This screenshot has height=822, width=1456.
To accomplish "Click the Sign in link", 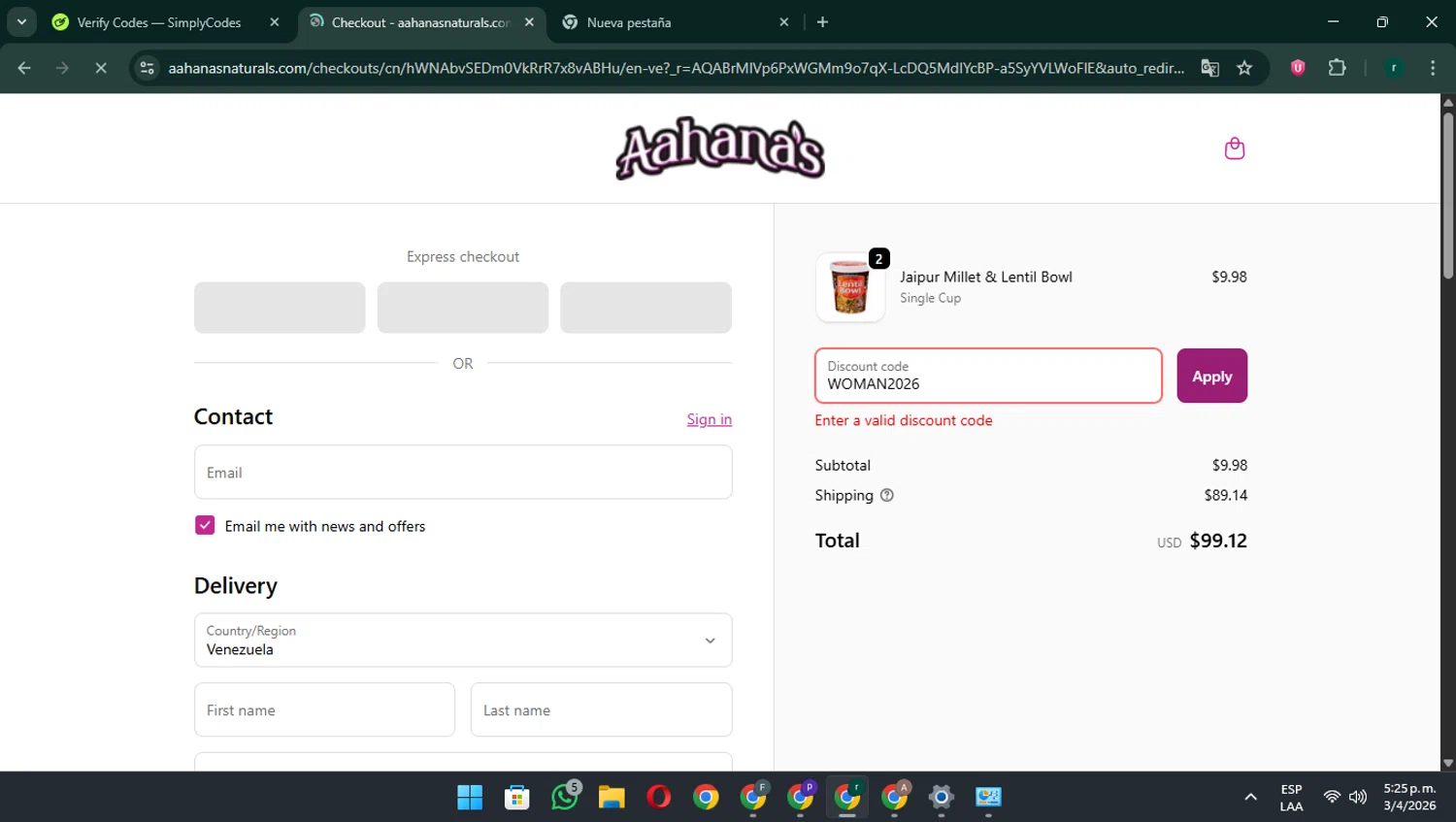I will point(709,419).
